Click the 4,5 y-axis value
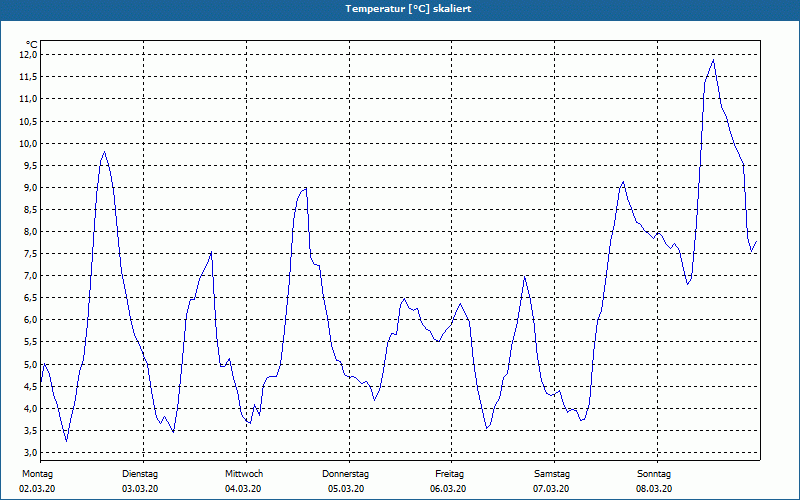 [x=30, y=386]
